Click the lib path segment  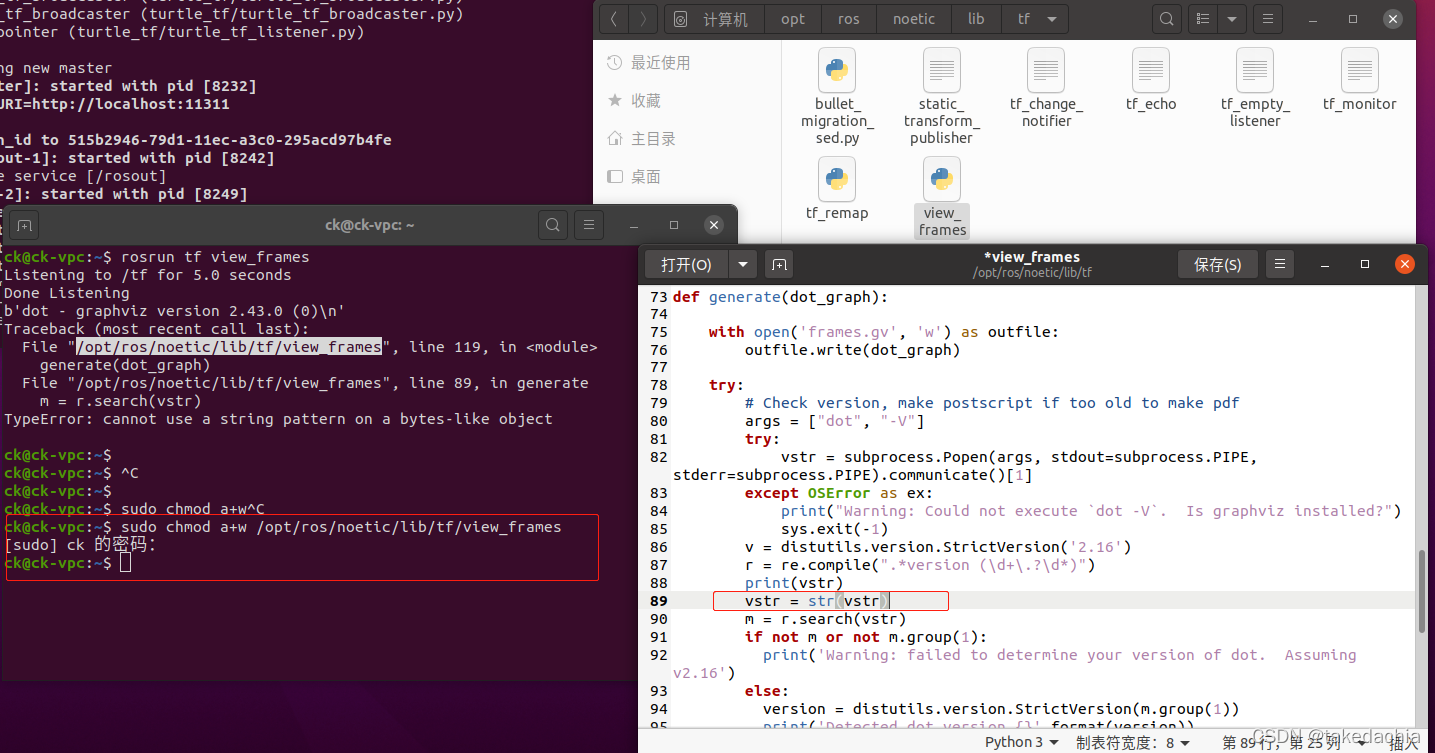tap(976, 19)
